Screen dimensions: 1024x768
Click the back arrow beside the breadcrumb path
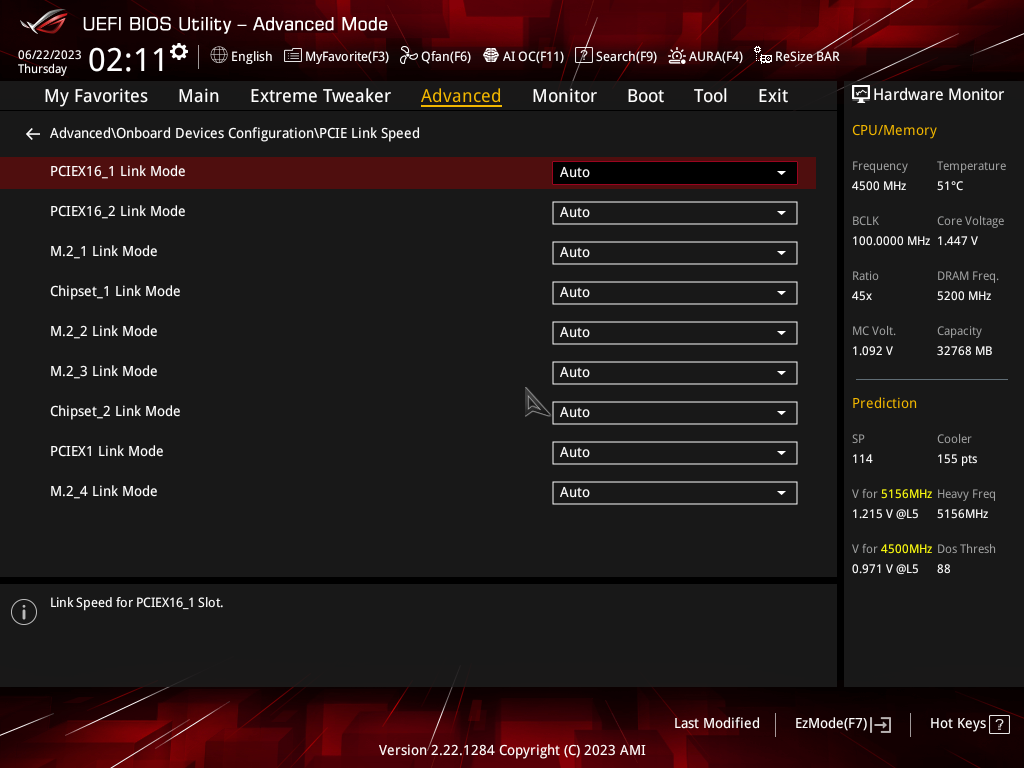coord(33,134)
